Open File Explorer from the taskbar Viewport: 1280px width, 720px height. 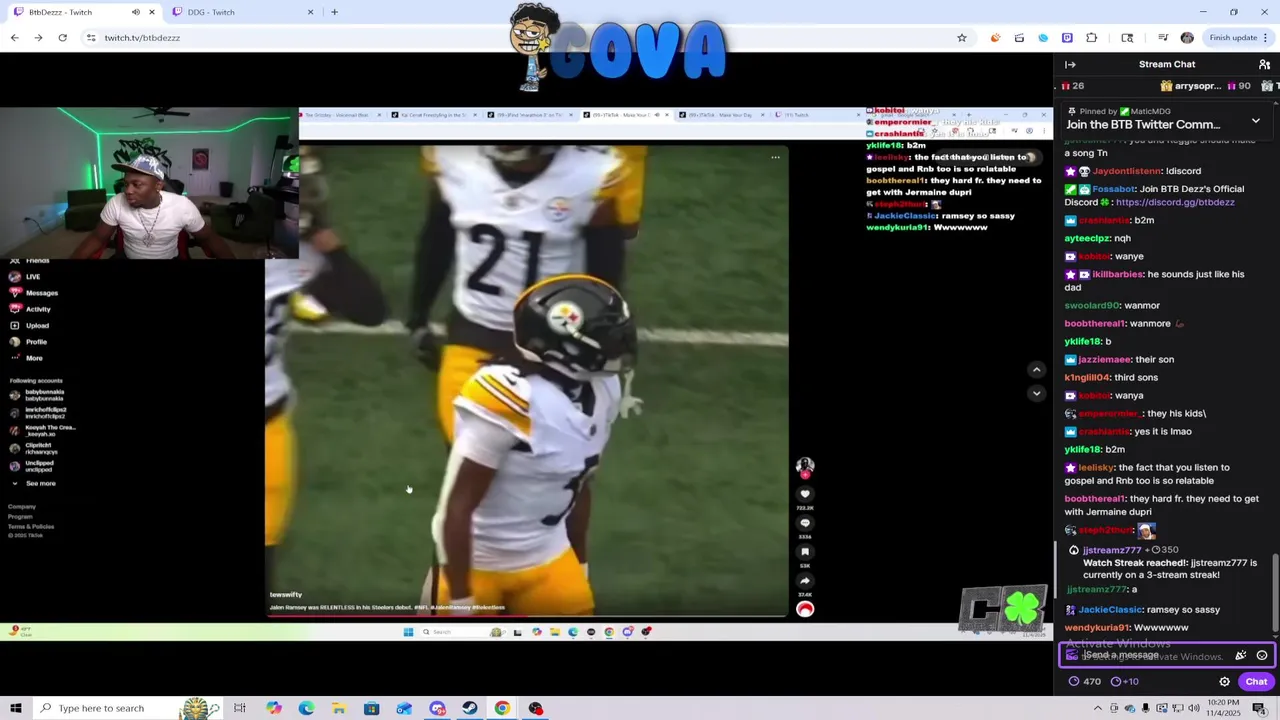[x=339, y=708]
